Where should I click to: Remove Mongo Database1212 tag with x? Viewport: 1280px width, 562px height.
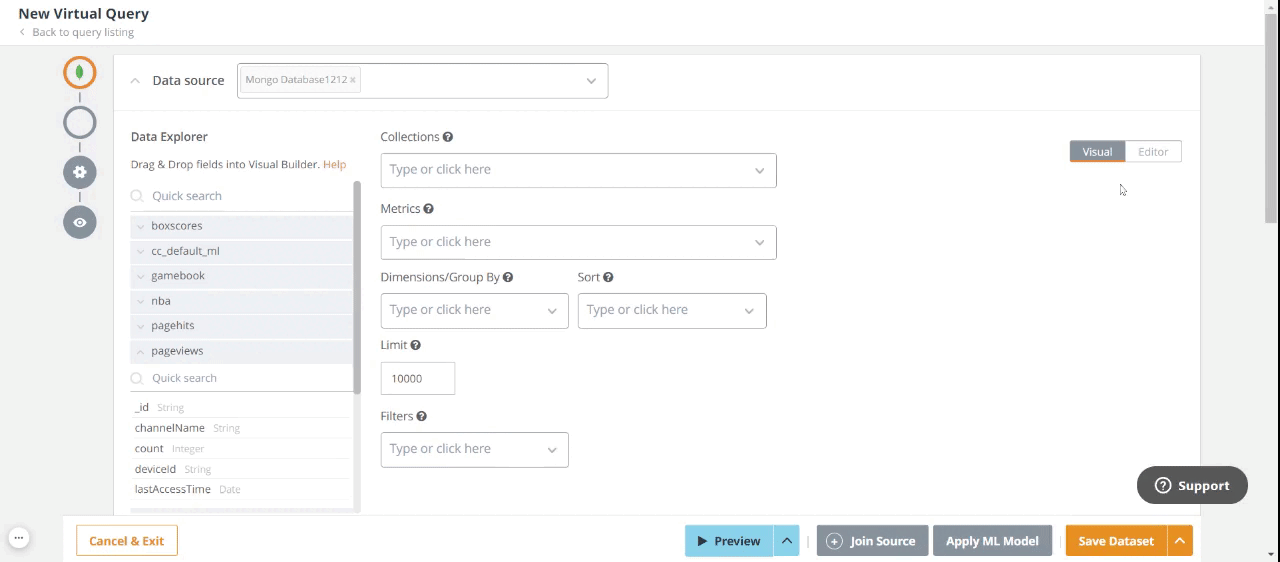click(353, 80)
